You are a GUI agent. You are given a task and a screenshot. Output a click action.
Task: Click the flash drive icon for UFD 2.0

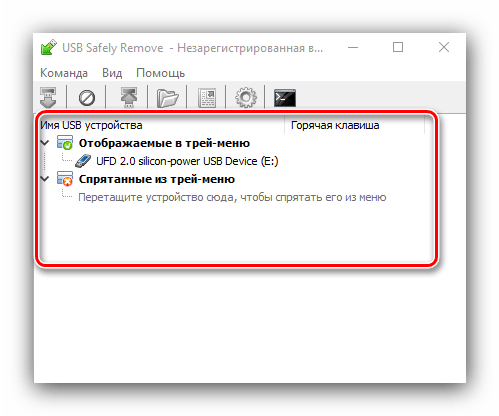[x=83, y=161]
